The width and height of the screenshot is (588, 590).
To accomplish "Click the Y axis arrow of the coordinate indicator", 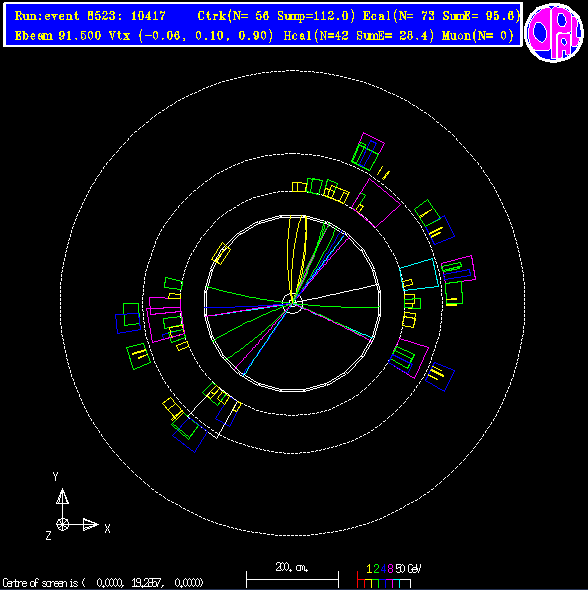I will tap(62, 497).
